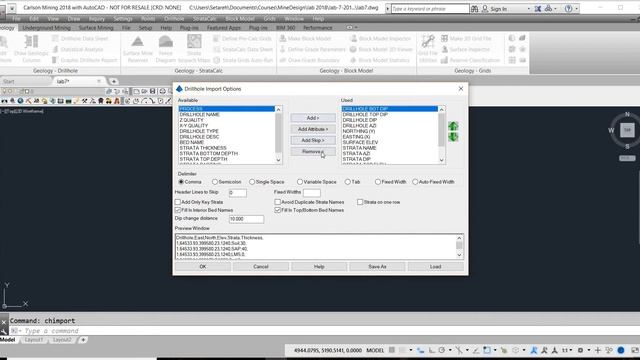This screenshot has height=360, width=640.
Task: Enable Strata on one row checkbox
Action: 360,202
